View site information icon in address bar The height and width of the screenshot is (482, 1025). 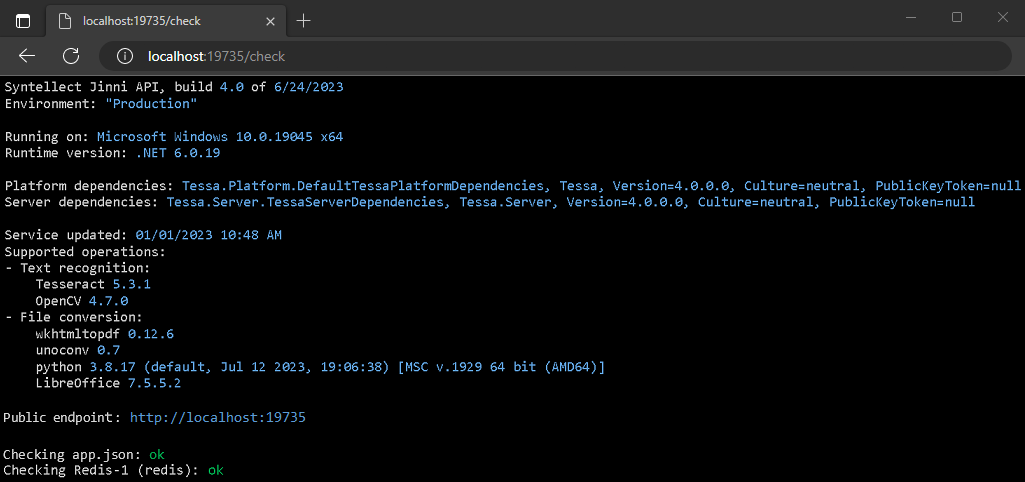point(125,57)
